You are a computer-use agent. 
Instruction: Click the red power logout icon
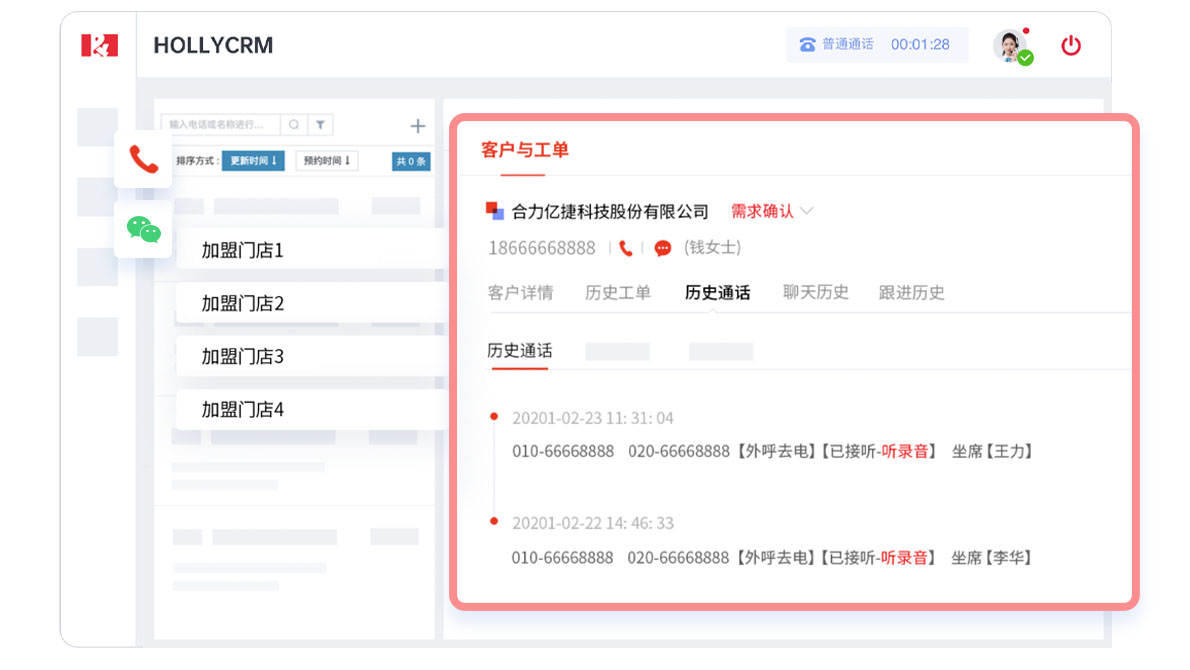[1071, 45]
